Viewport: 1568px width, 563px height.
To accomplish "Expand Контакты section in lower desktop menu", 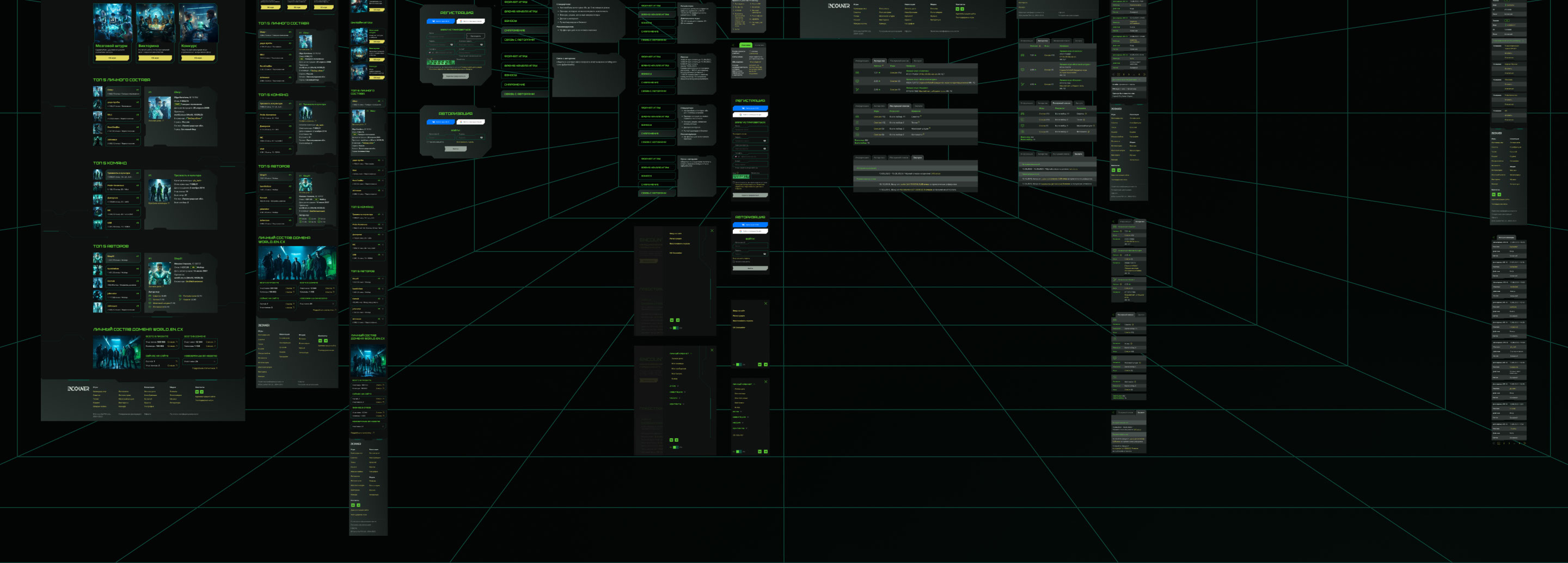I will pyautogui.click(x=676, y=404).
